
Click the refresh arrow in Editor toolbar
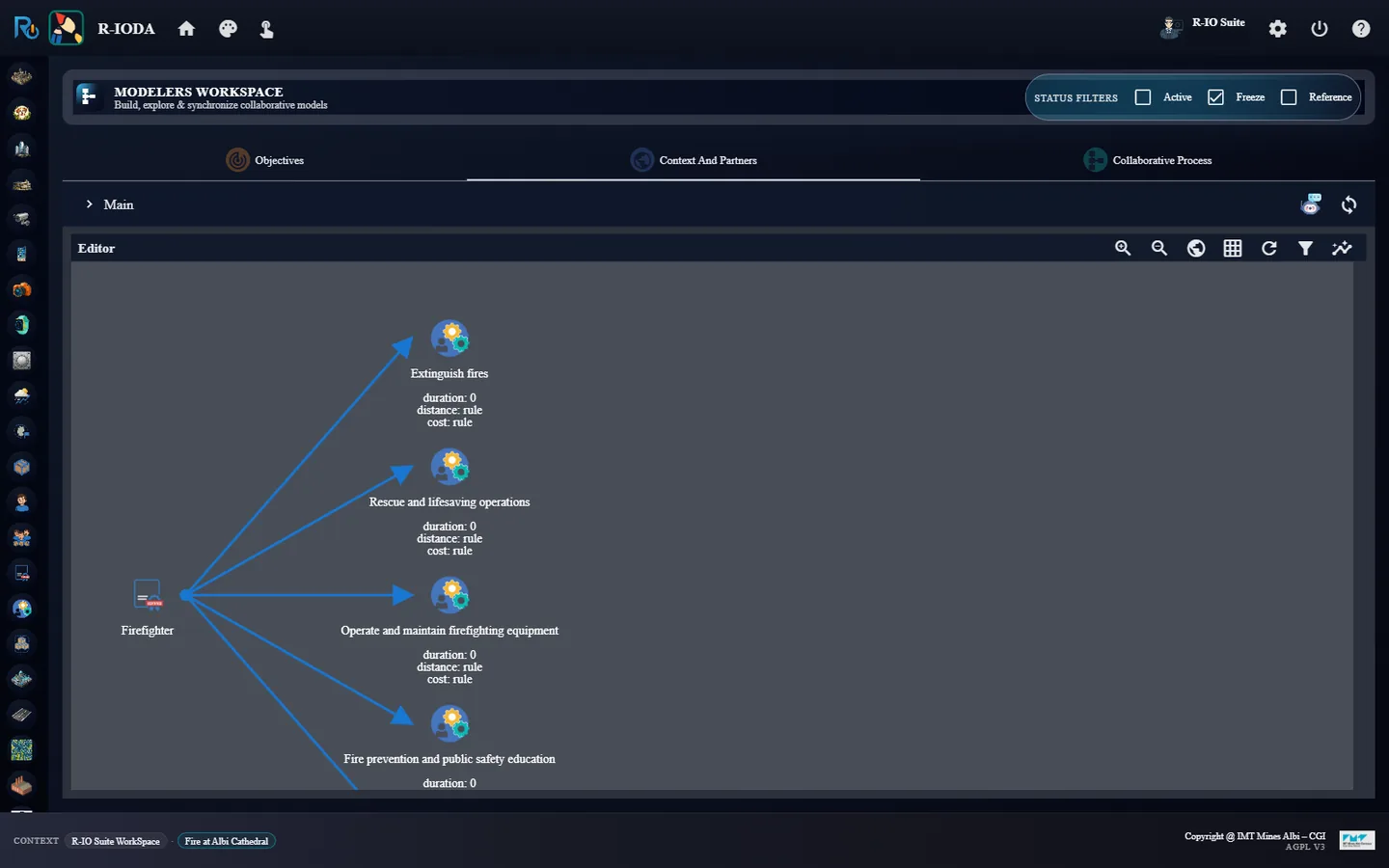click(x=1269, y=248)
